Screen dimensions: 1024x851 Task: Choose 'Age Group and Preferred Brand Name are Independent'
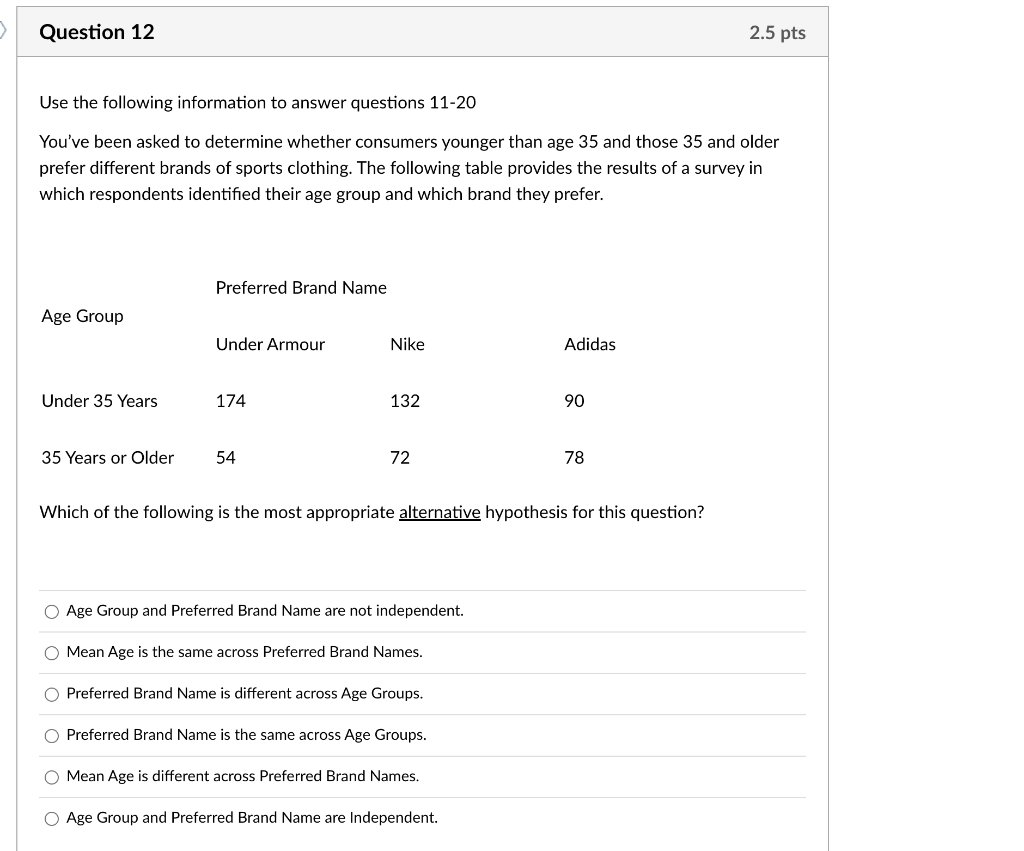pyautogui.click(x=52, y=818)
